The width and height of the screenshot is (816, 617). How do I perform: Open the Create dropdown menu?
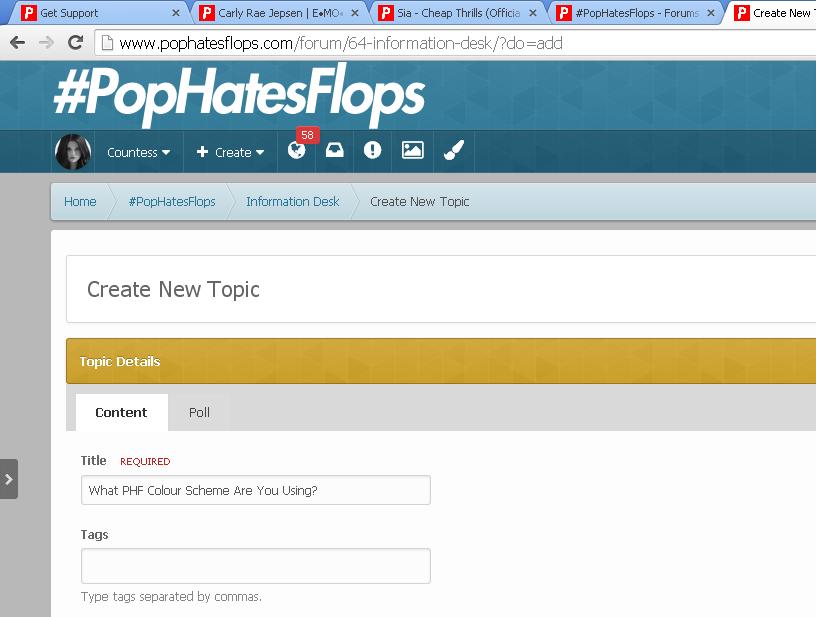pyautogui.click(x=230, y=152)
